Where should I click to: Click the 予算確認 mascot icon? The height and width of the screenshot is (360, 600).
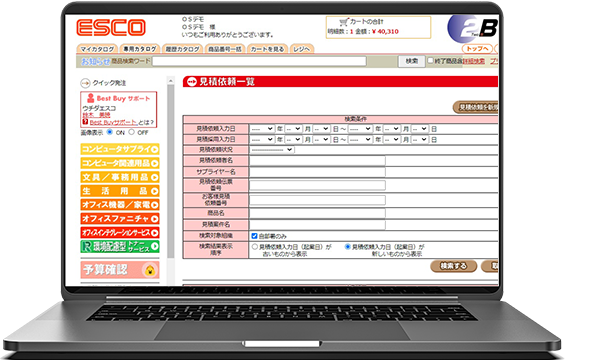(150, 270)
